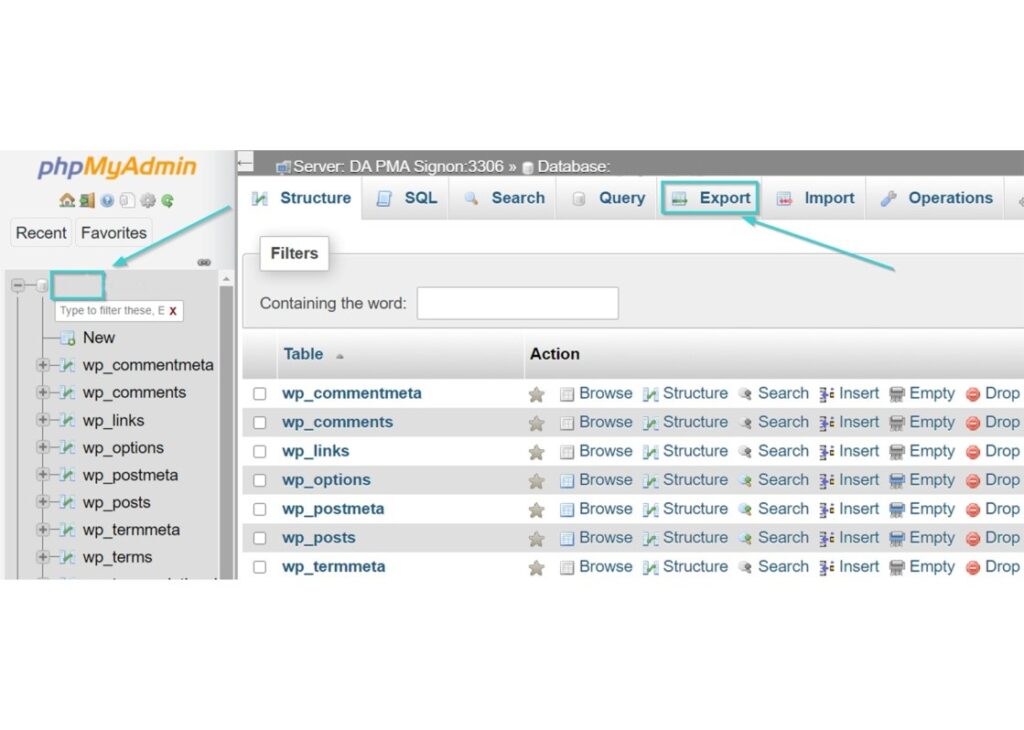
Task: Click the New table icon in sidebar
Action: click(67, 338)
